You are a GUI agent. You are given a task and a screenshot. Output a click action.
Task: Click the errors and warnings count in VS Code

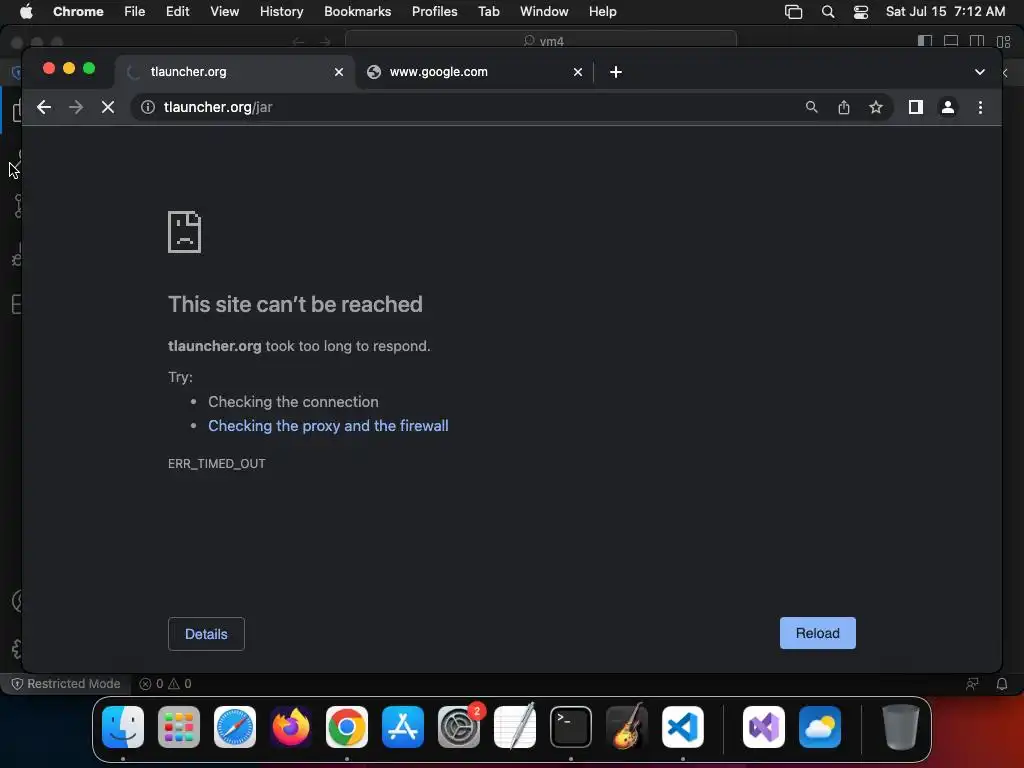[x=165, y=684]
